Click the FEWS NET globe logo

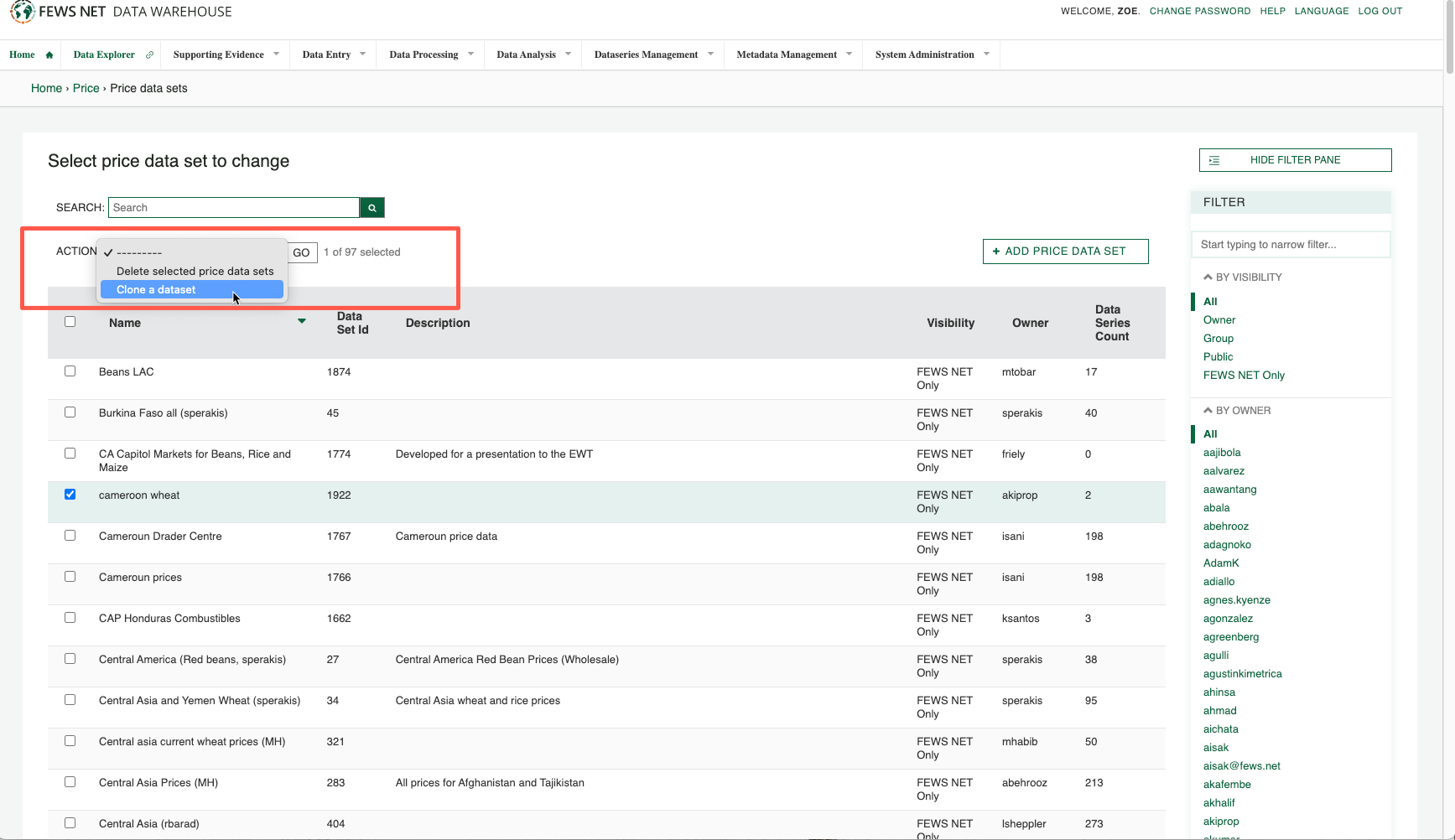click(21, 12)
